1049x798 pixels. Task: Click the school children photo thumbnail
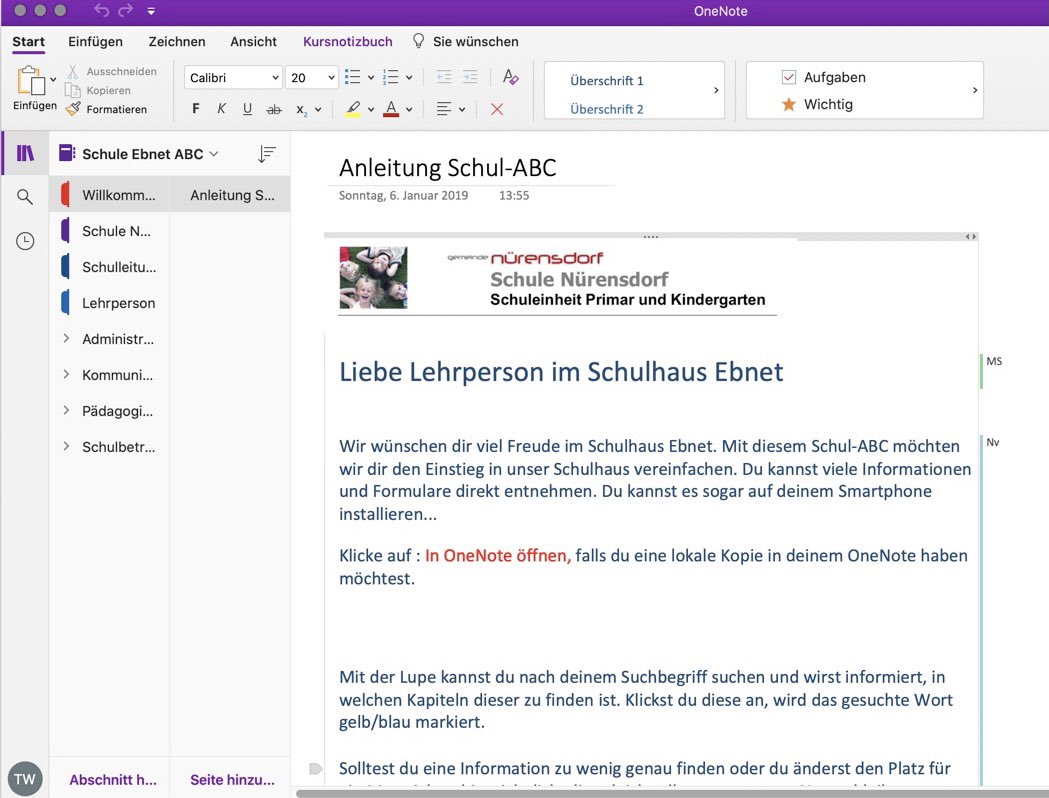click(373, 278)
